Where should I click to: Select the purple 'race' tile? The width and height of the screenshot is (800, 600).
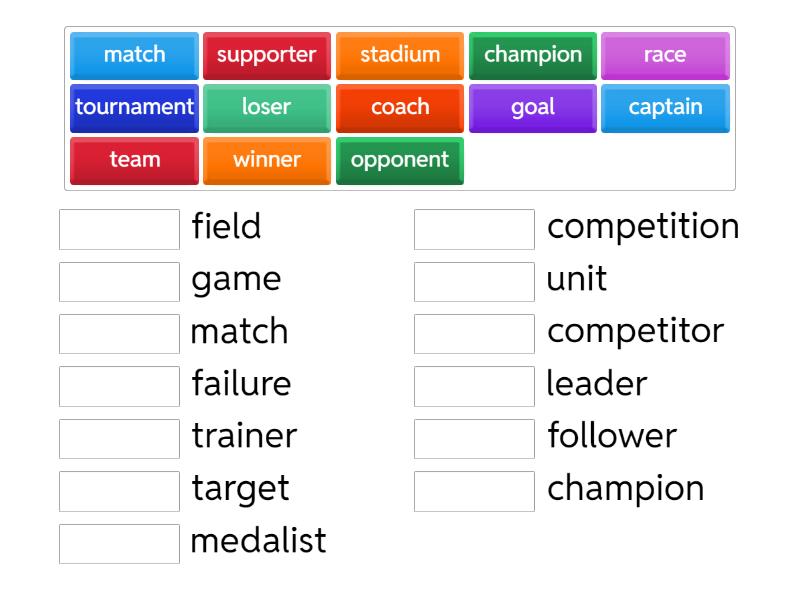click(665, 55)
